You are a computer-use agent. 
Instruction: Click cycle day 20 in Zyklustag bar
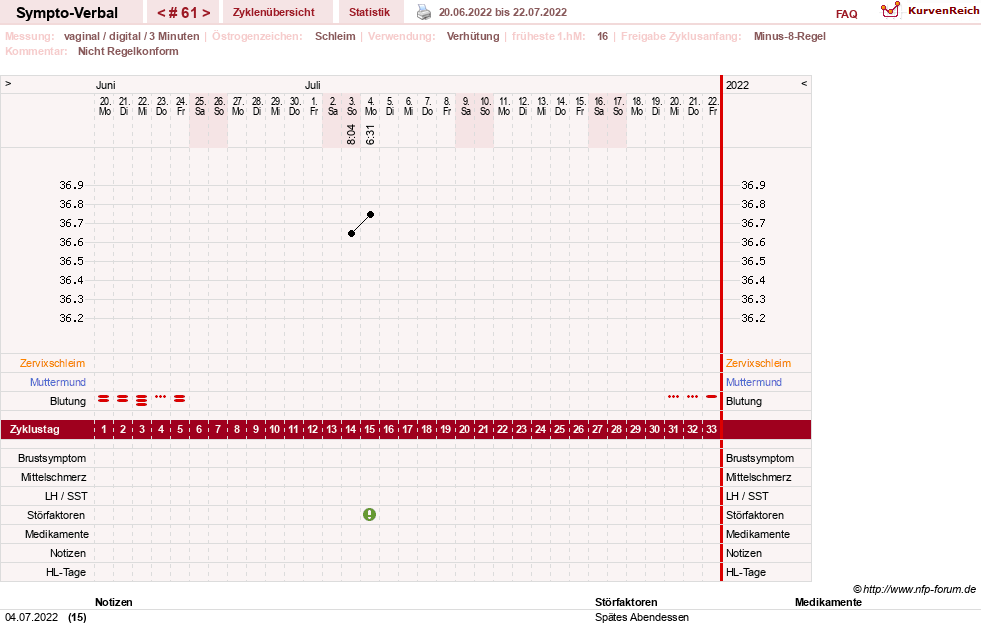point(465,430)
